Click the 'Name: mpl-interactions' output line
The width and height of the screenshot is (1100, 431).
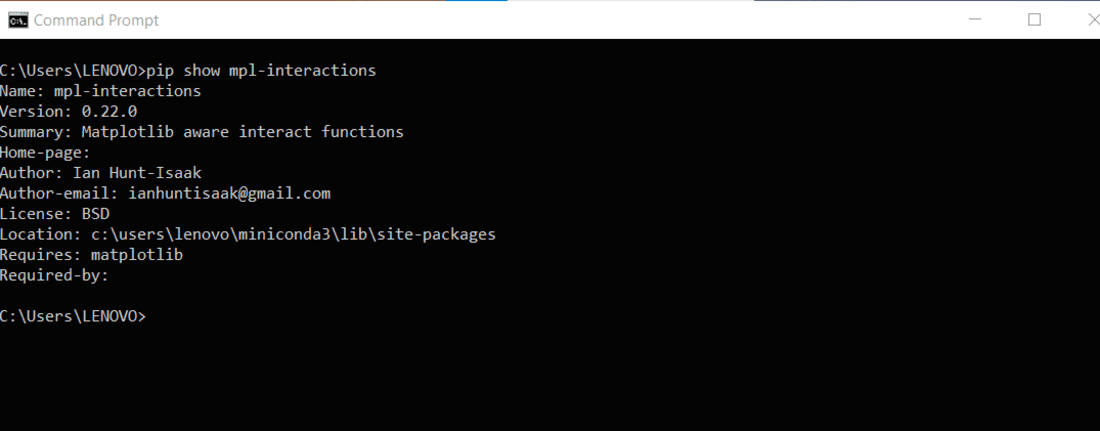point(100,91)
